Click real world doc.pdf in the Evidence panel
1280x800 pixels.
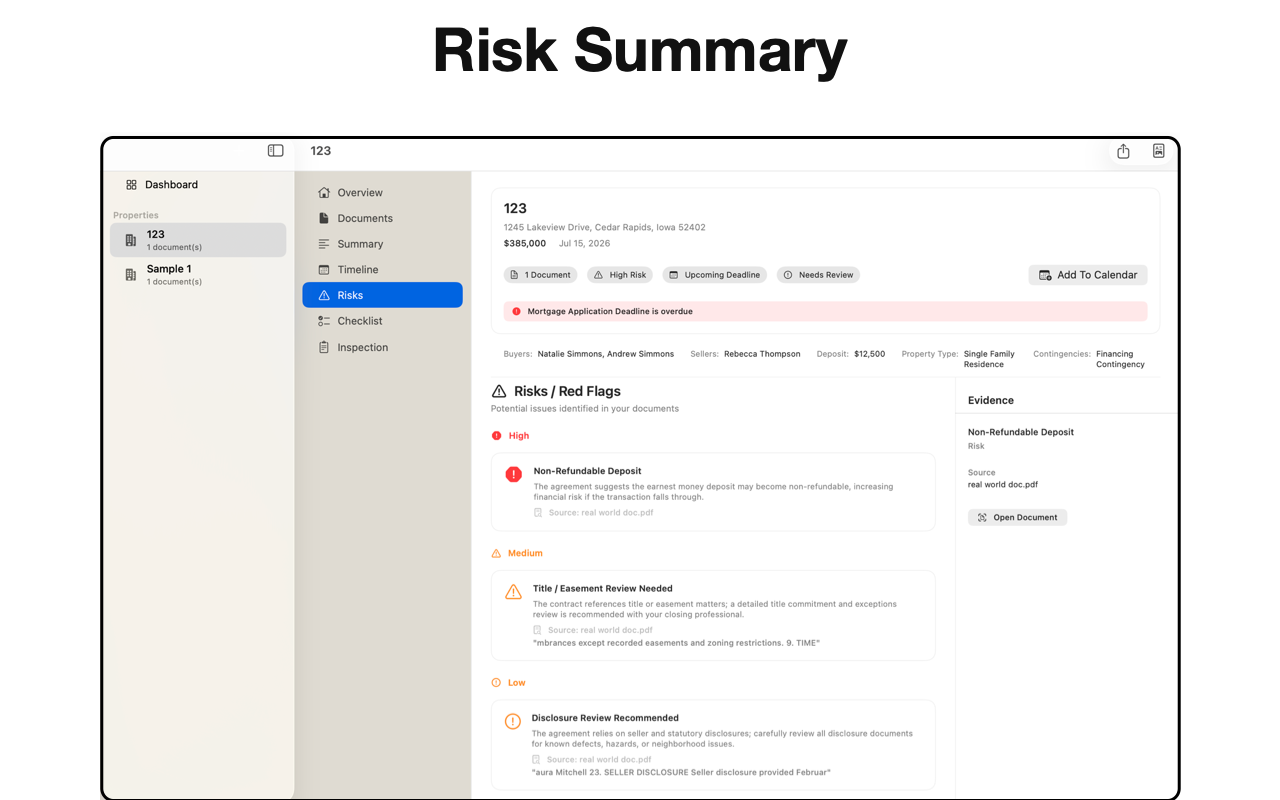pos(1003,485)
